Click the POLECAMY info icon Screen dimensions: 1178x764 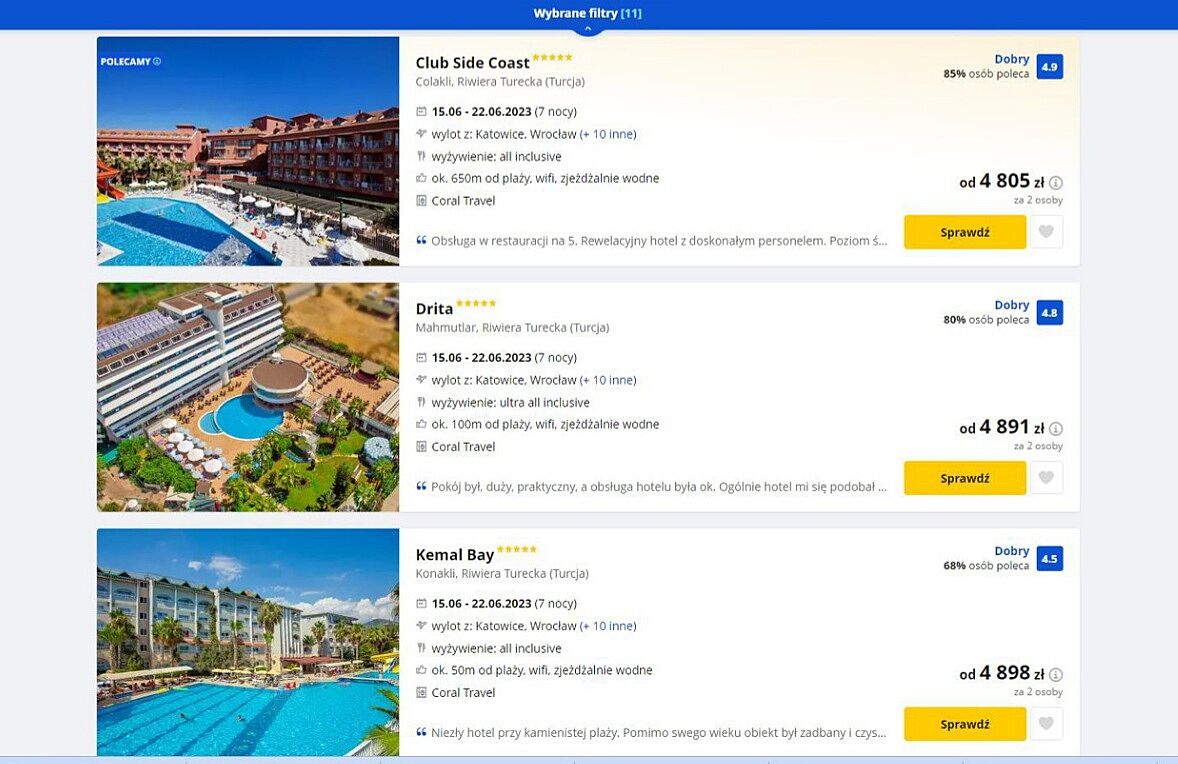point(157,62)
